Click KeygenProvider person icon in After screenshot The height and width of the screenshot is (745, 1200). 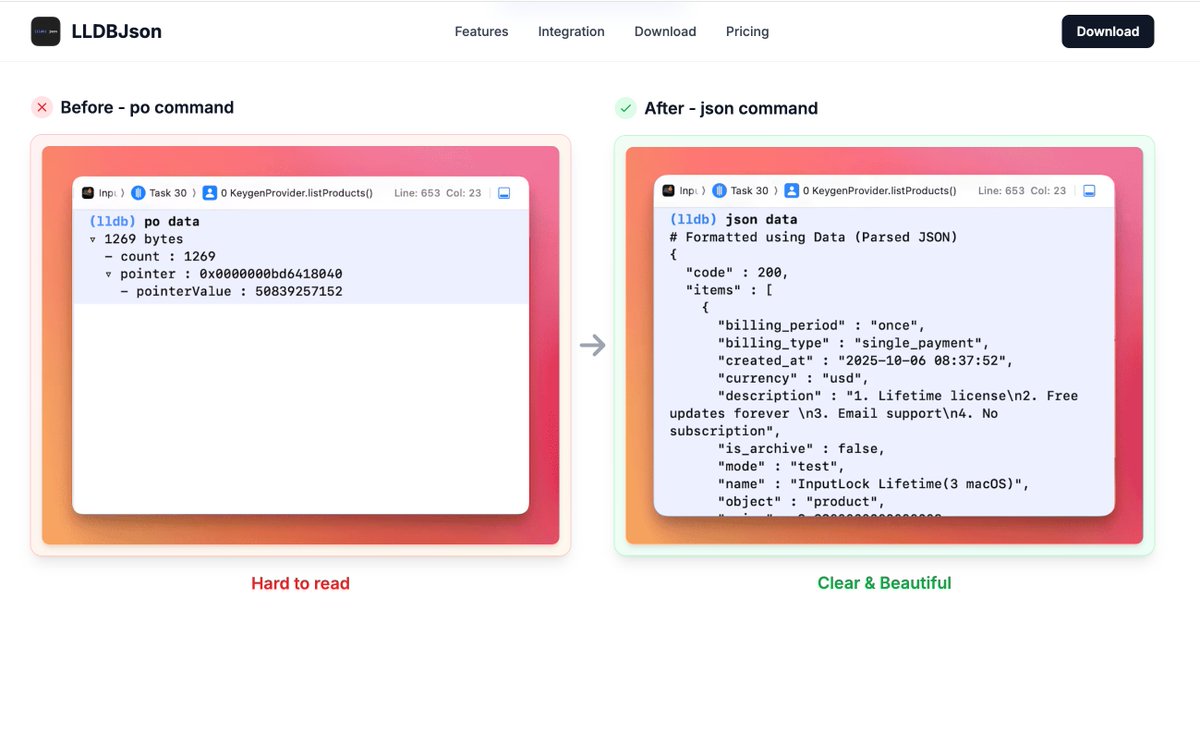tap(791, 190)
